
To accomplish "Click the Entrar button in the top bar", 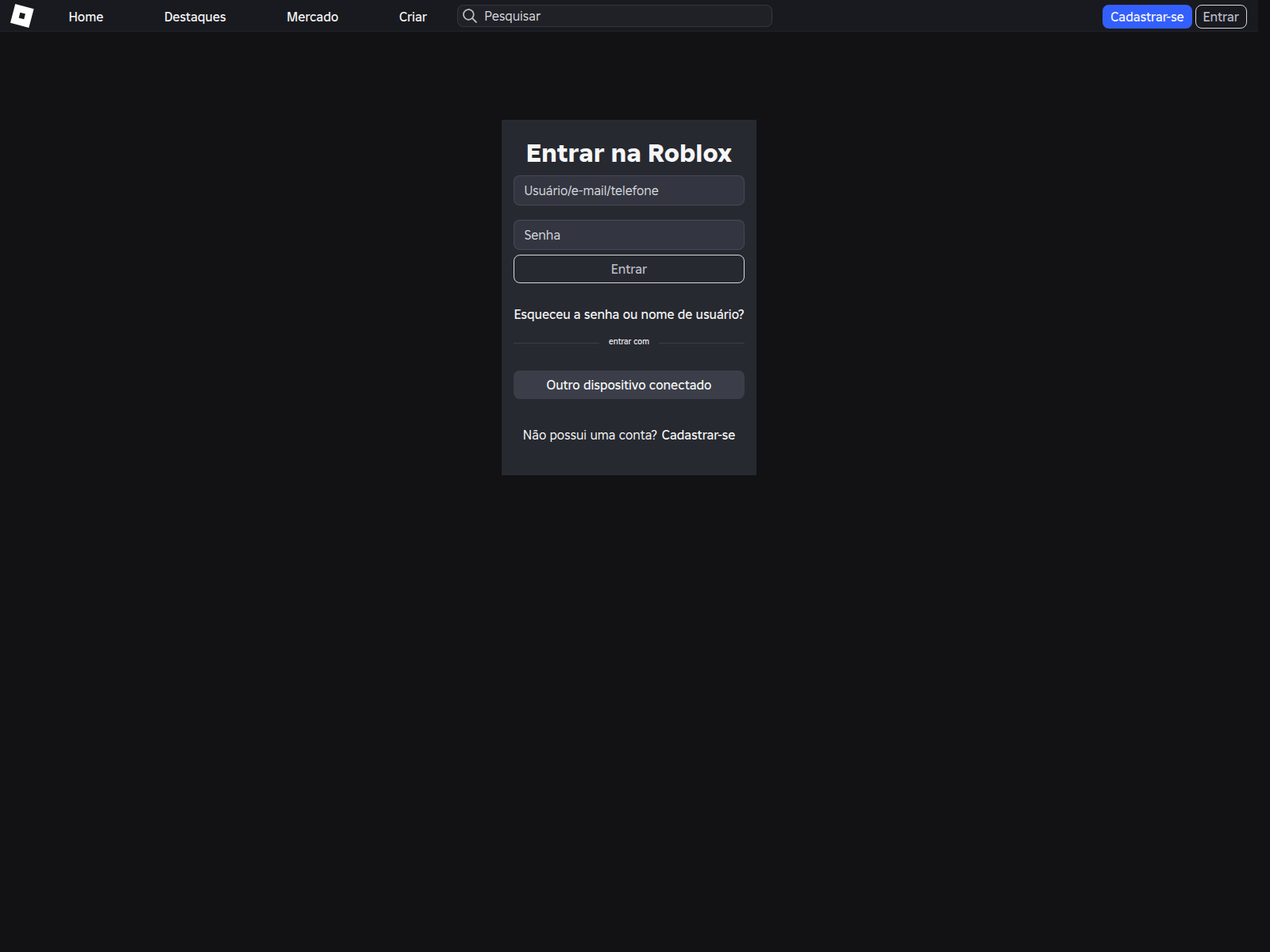I will (x=1221, y=17).
